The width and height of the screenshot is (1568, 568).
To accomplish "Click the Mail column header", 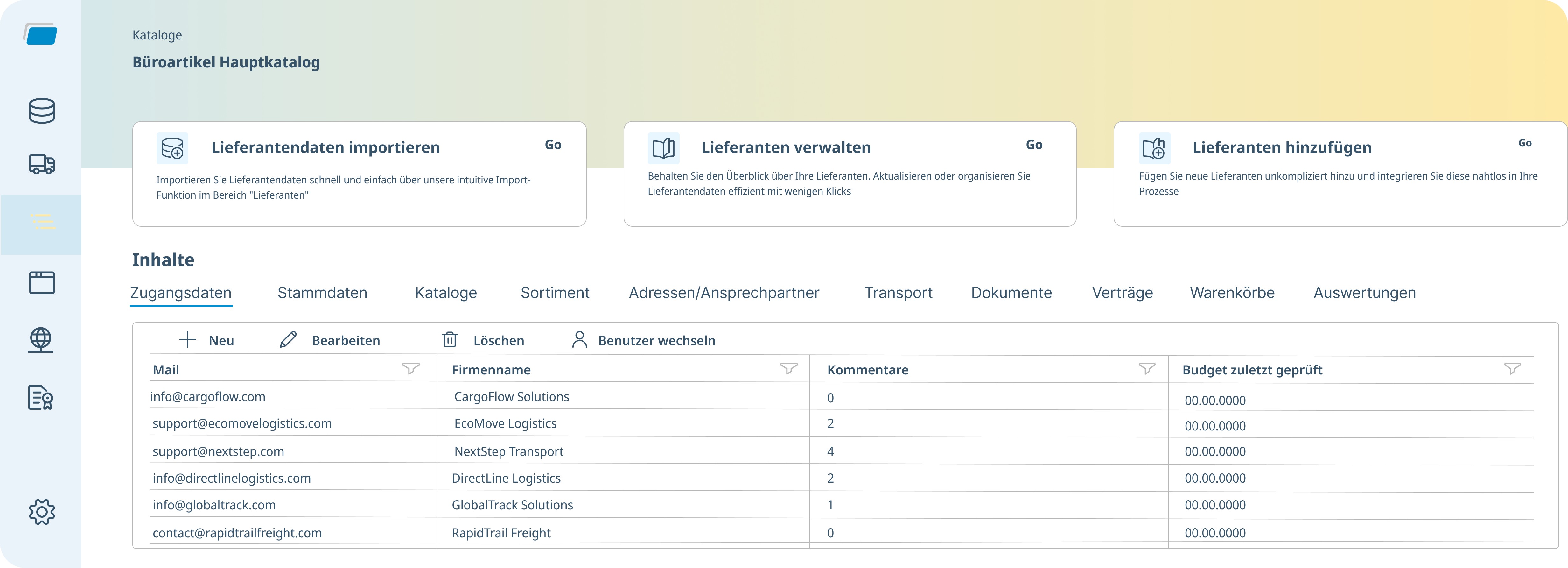I will [x=165, y=370].
